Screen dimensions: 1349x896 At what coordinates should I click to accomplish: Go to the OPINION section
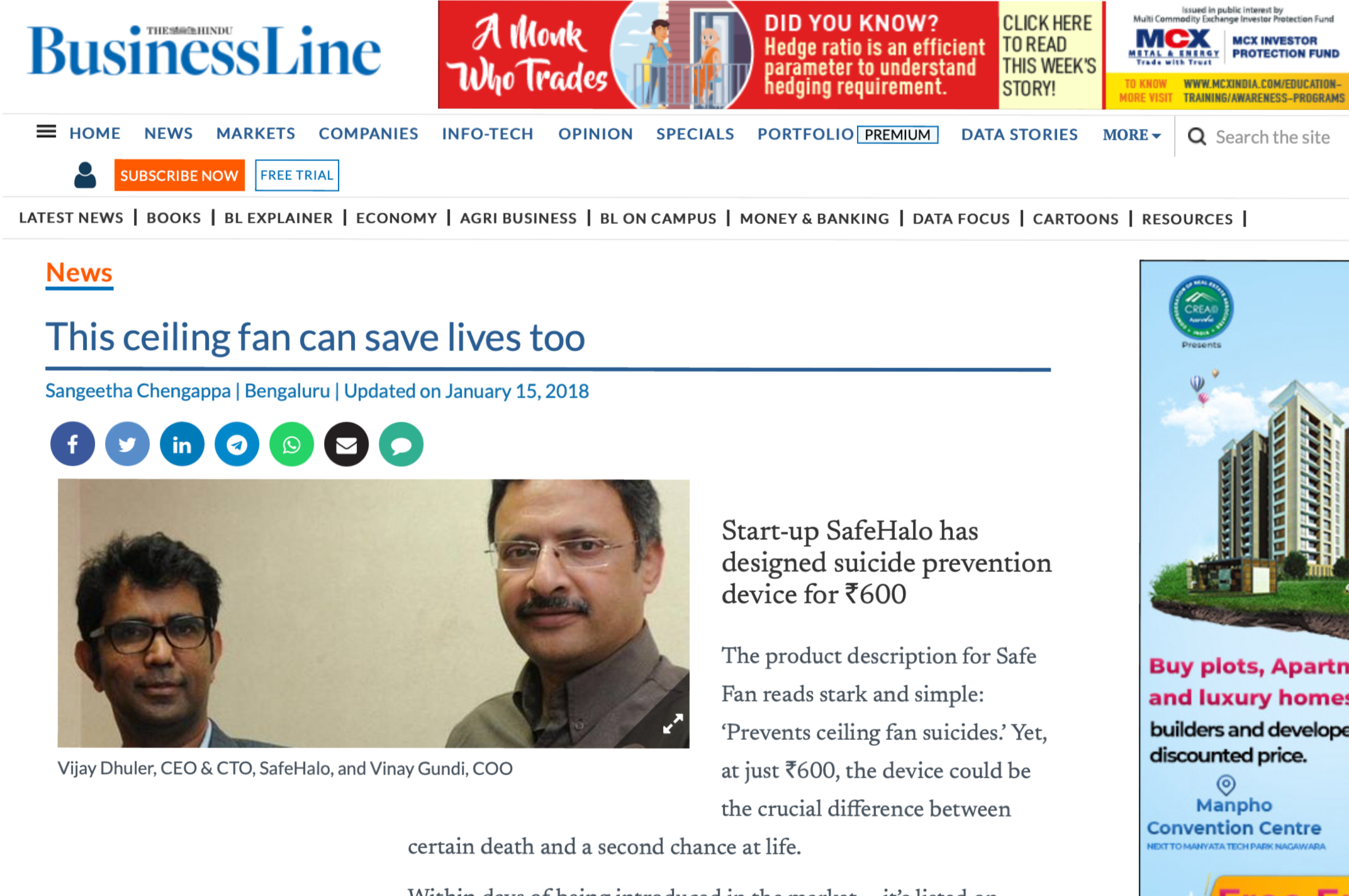595,134
